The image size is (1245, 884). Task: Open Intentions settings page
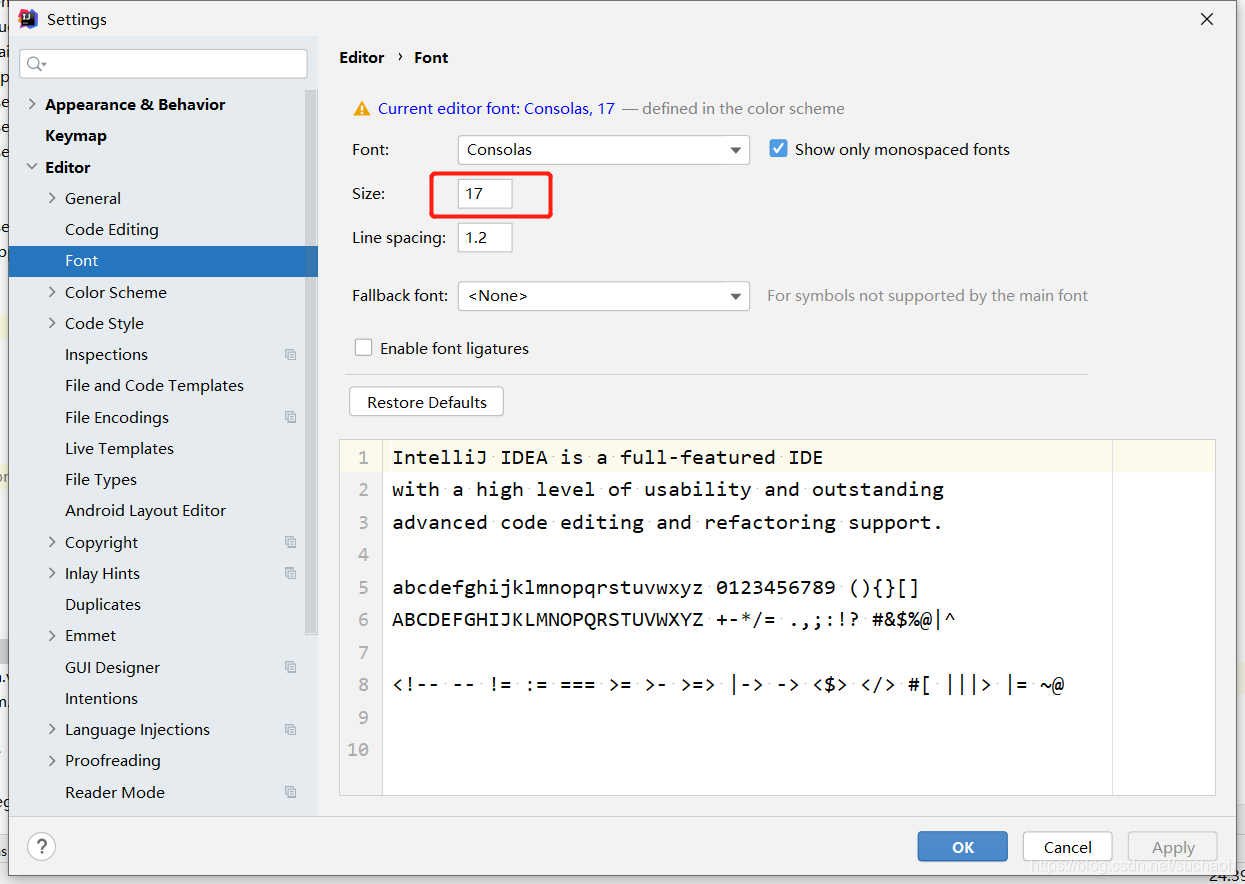point(101,699)
